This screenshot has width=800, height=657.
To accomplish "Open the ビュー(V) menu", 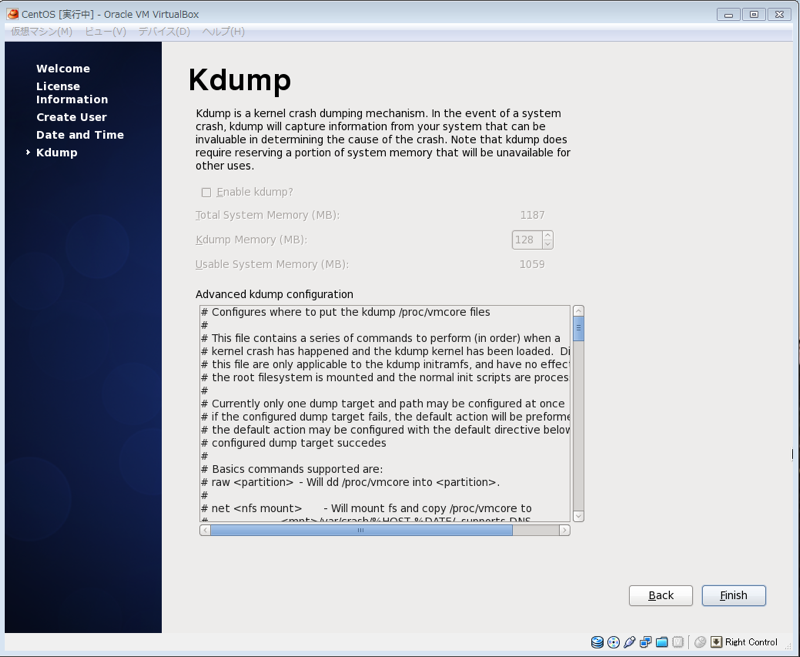I will click(106, 32).
